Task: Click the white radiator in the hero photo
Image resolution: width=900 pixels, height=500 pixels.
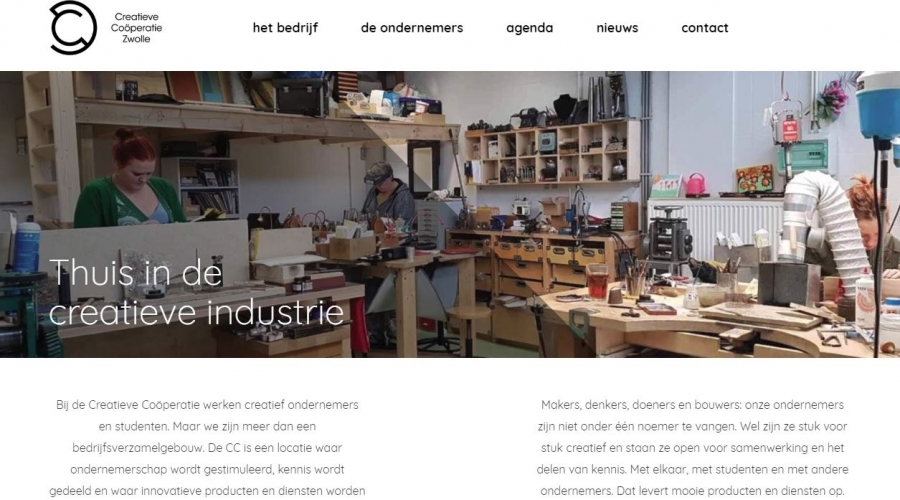Action: [x=715, y=228]
